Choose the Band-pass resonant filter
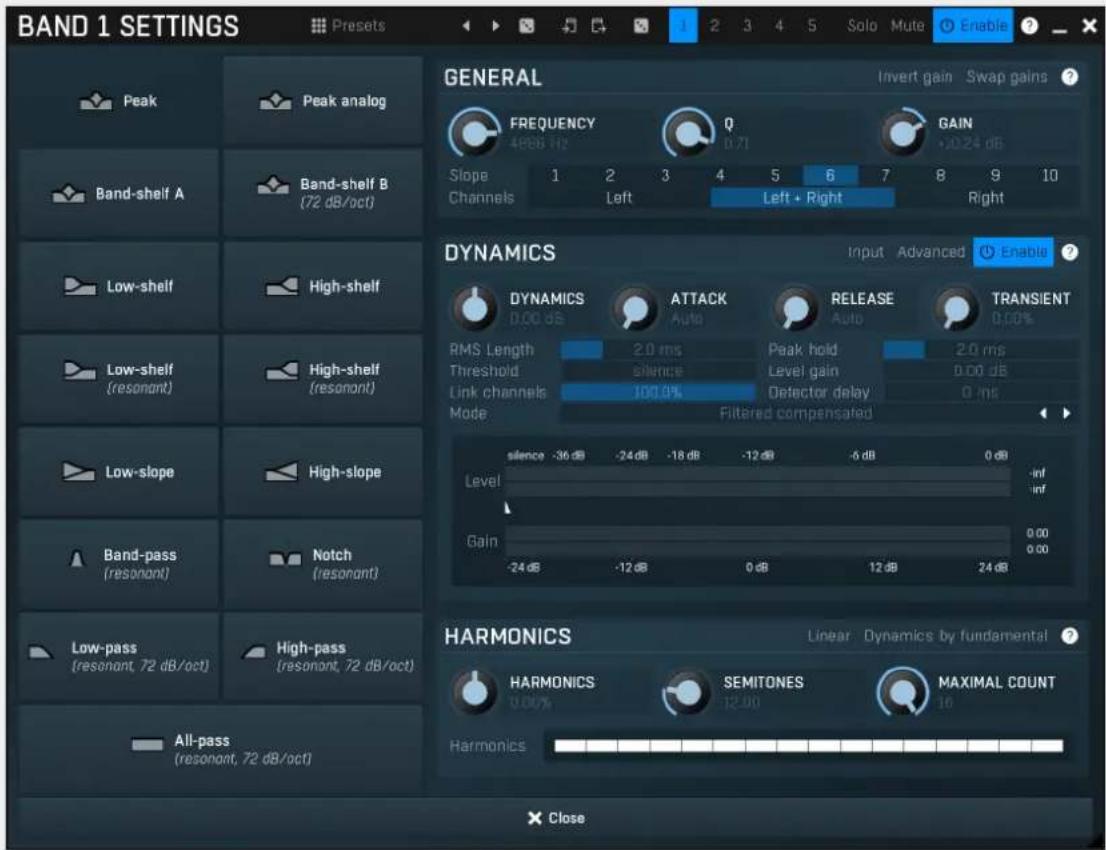 (118, 564)
